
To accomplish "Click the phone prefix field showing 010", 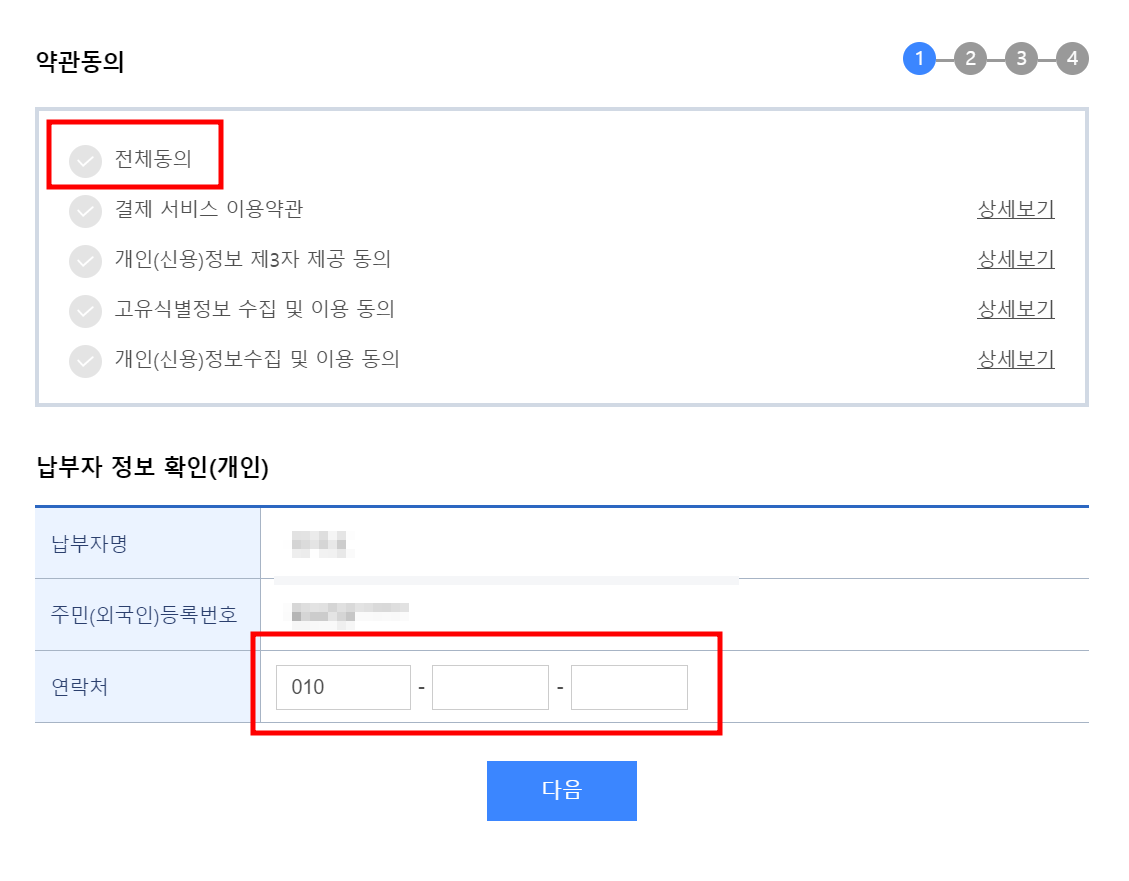I will click(x=343, y=687).
